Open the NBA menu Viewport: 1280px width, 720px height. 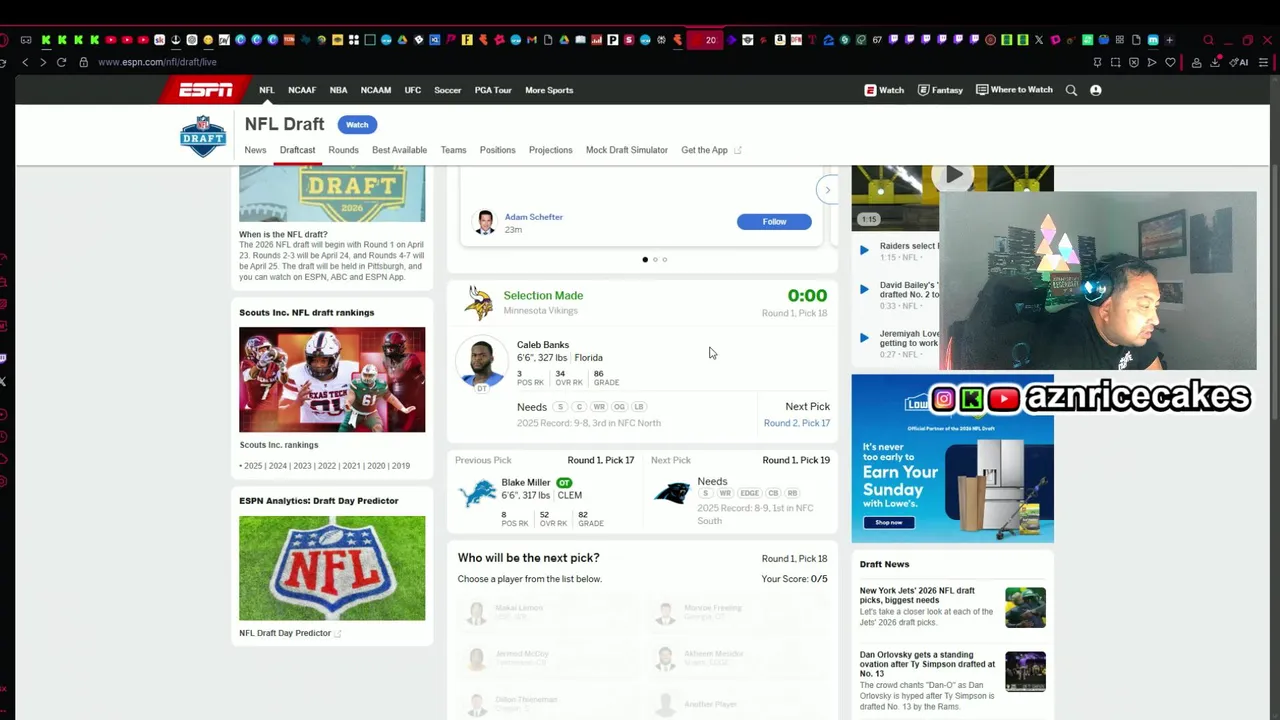pos(339,90)
